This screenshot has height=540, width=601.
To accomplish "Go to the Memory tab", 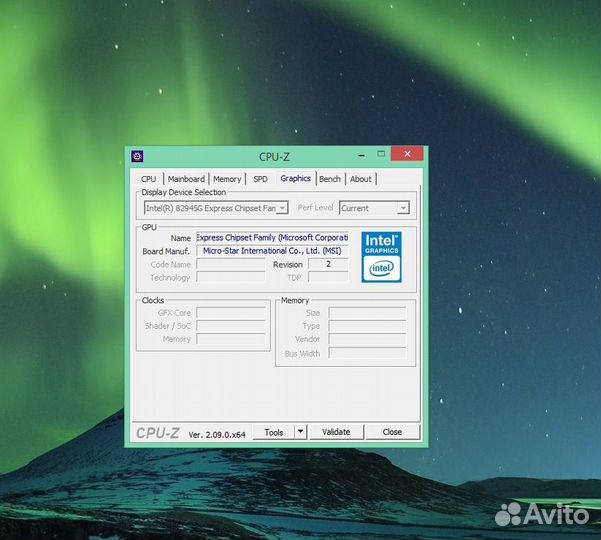I will [227, 179].
